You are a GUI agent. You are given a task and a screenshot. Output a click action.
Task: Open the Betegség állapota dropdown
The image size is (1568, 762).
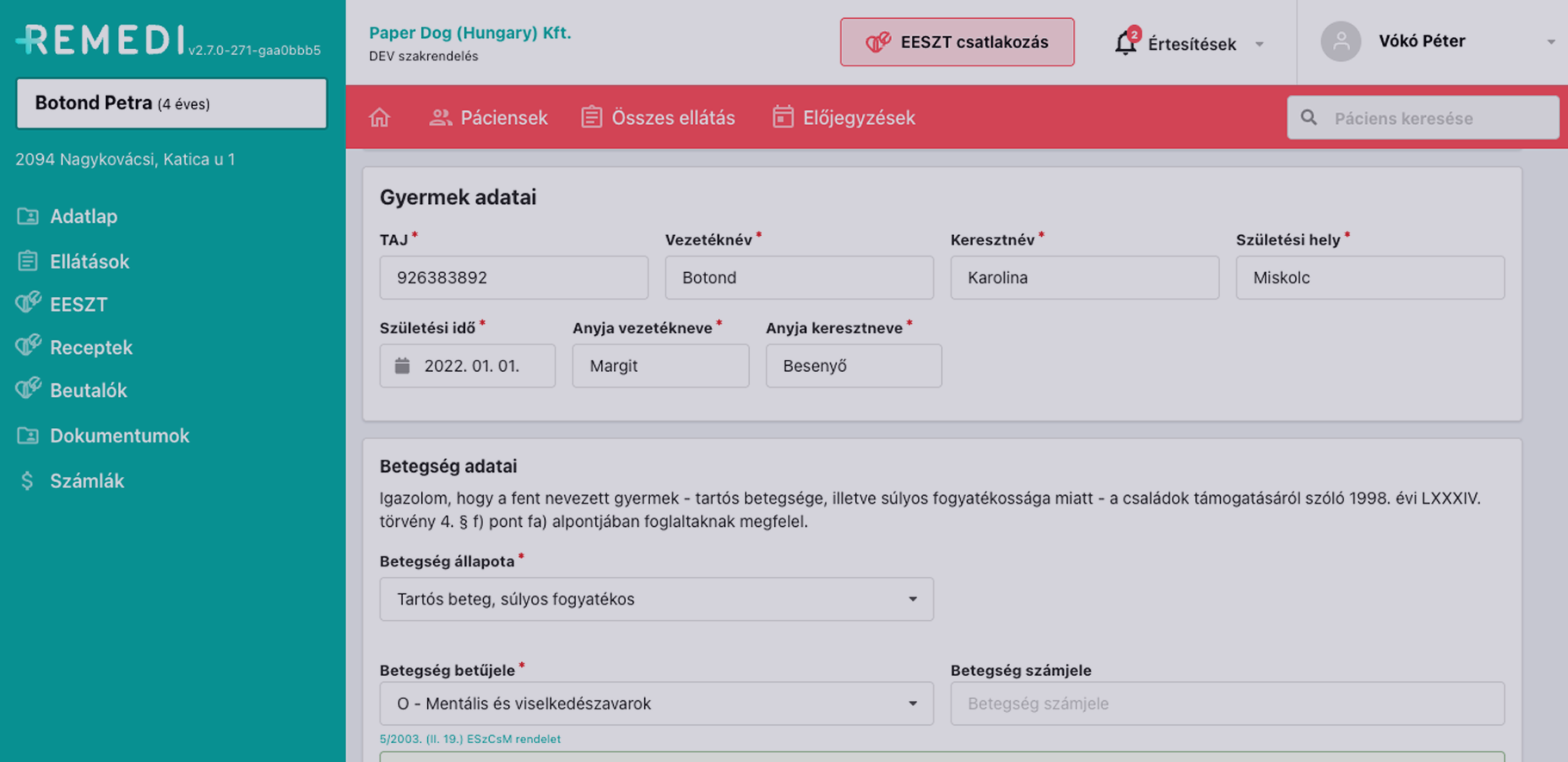click(x=656, y=599)
